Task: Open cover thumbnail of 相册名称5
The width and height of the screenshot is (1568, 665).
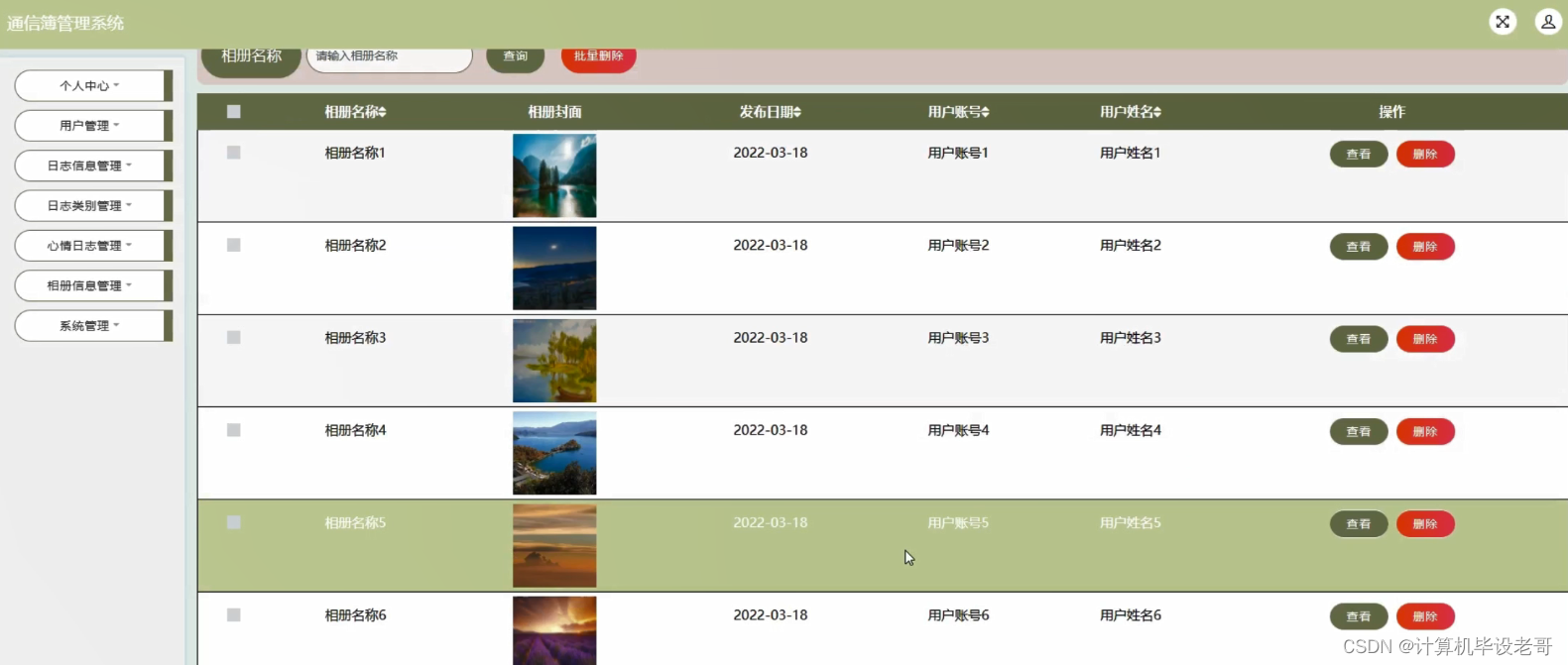Action: pyautogui.click(x=554, y=546)
